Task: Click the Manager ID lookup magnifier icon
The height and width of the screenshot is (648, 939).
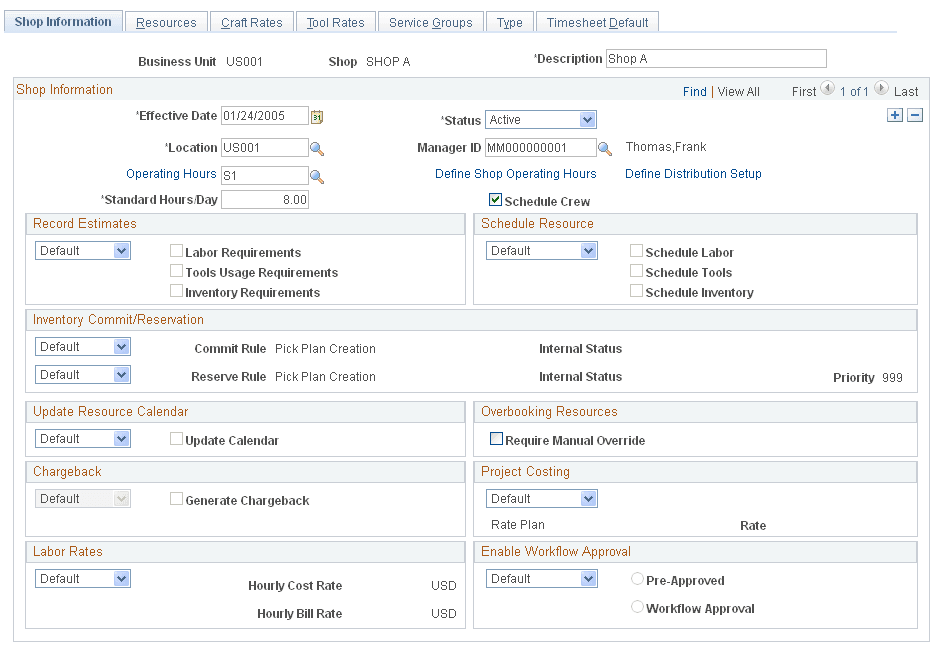Action: [605, 149]
